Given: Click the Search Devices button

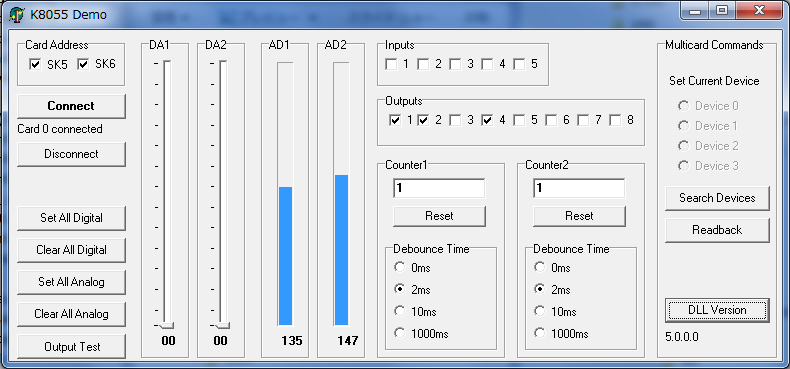Looking at the screenshot, I should coord(717,198).
